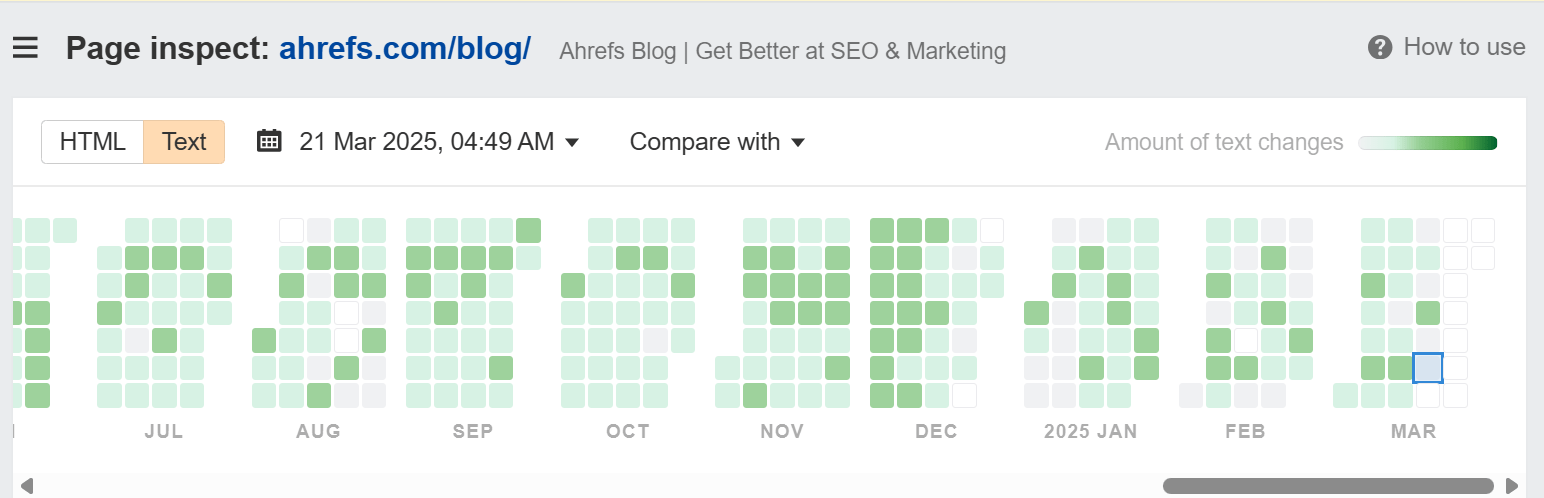Open the hamburger menu icon
The height and width of the screenshot is (498, 1544).
pos(25,48)
